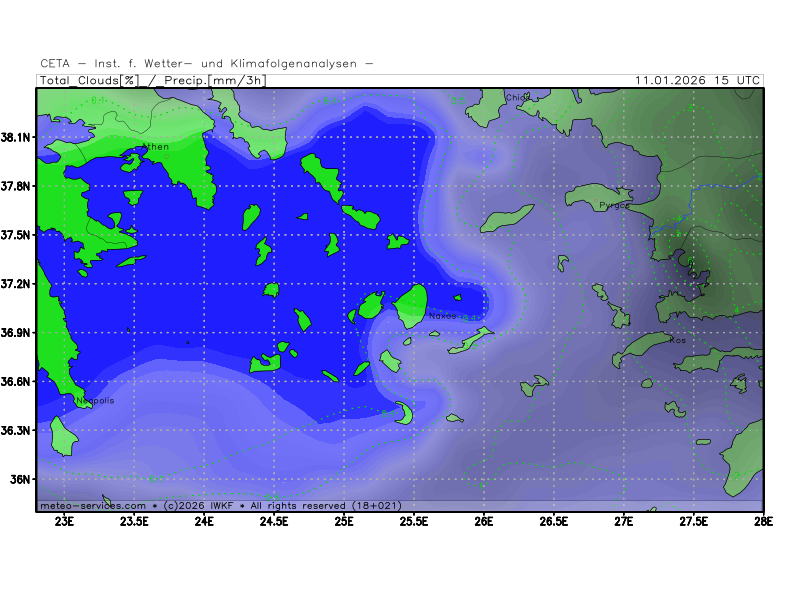Click the 38.1N latitude axis label
Image resolution: width=800 pixels, height=600 pixels.
pos(18,137)
